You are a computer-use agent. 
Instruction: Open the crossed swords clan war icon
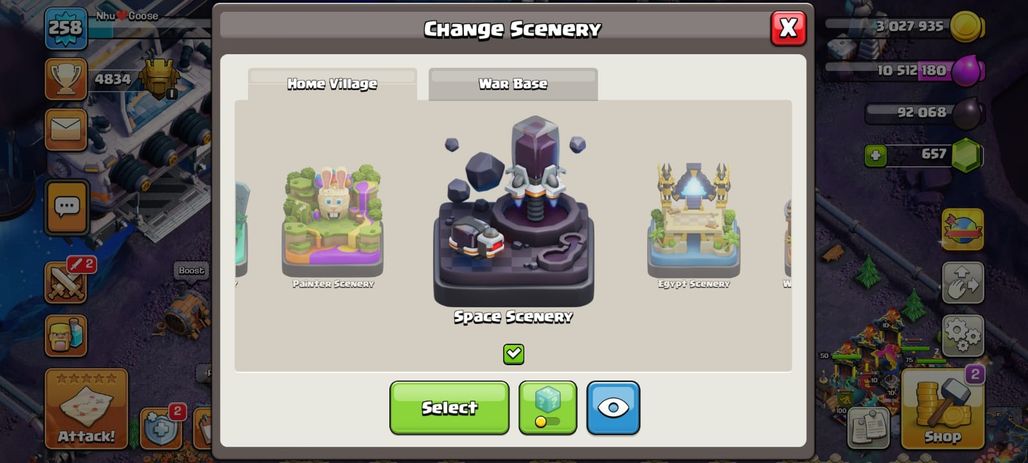tap(66, 283)
